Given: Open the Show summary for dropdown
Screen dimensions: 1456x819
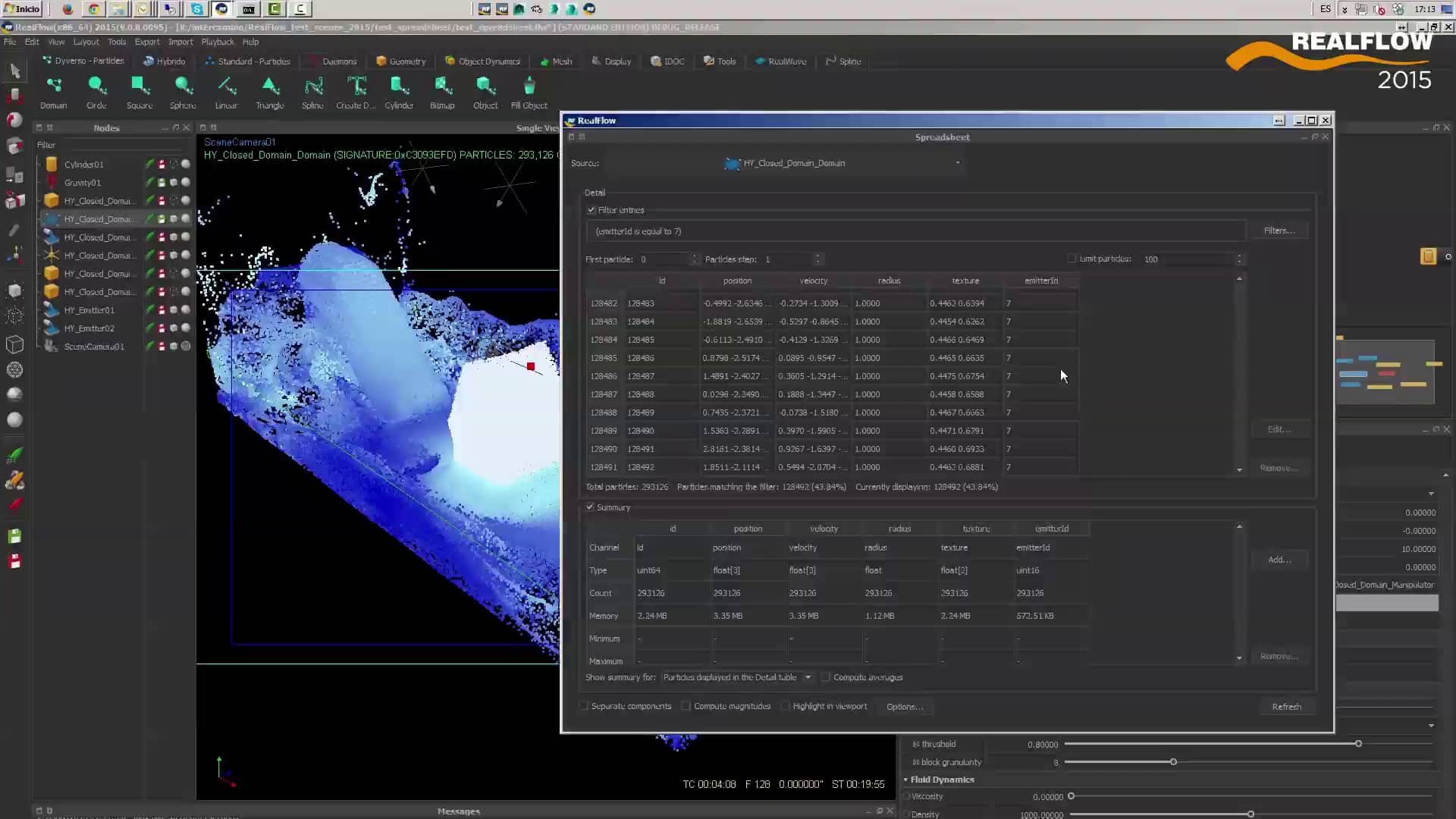Looking at the screenshot, I should (x=808, y=677).
